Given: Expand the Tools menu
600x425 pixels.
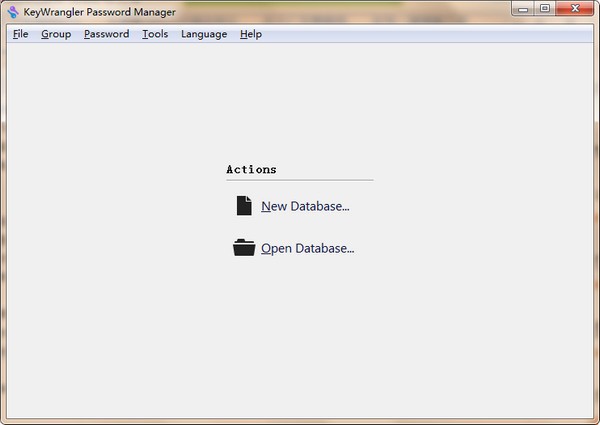Looking at the screenshot, I should (x=155, y=34).
